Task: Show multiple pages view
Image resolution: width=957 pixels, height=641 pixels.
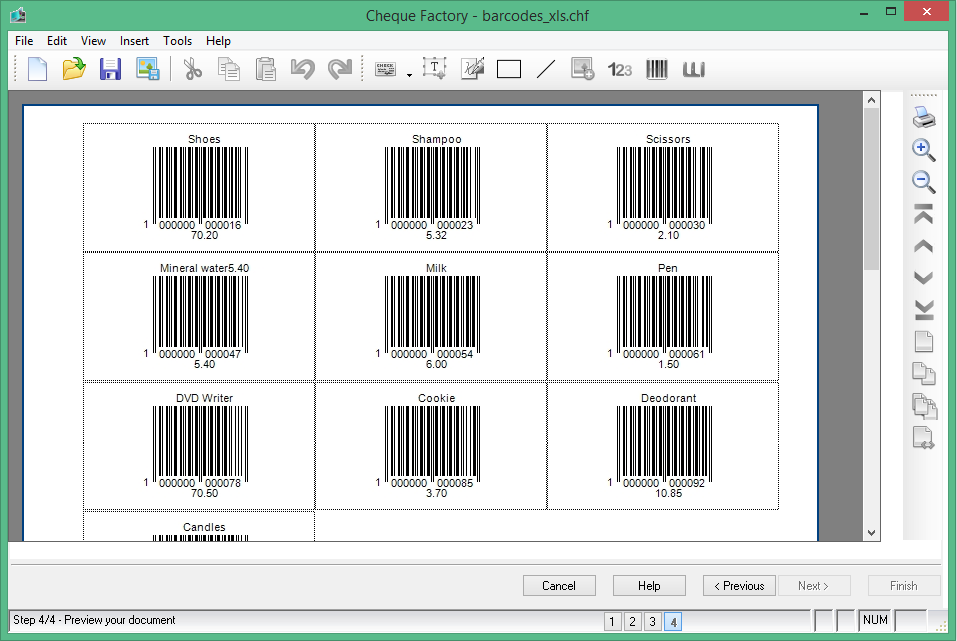Action: [924, 407]
